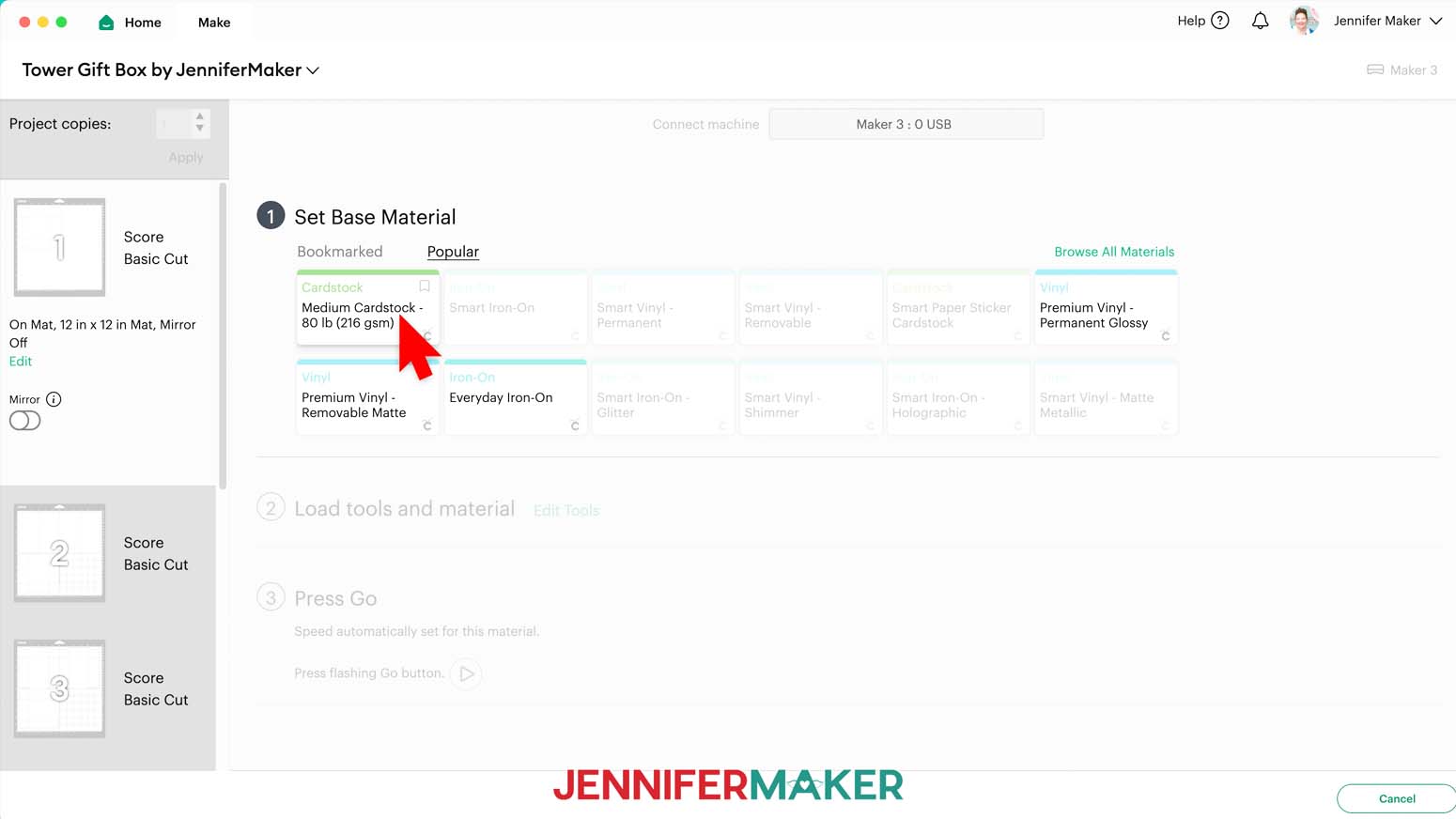Choose the Smart Iron-On material card
1456x819 pixels.
pyautogui.click(x=516, y=307)
